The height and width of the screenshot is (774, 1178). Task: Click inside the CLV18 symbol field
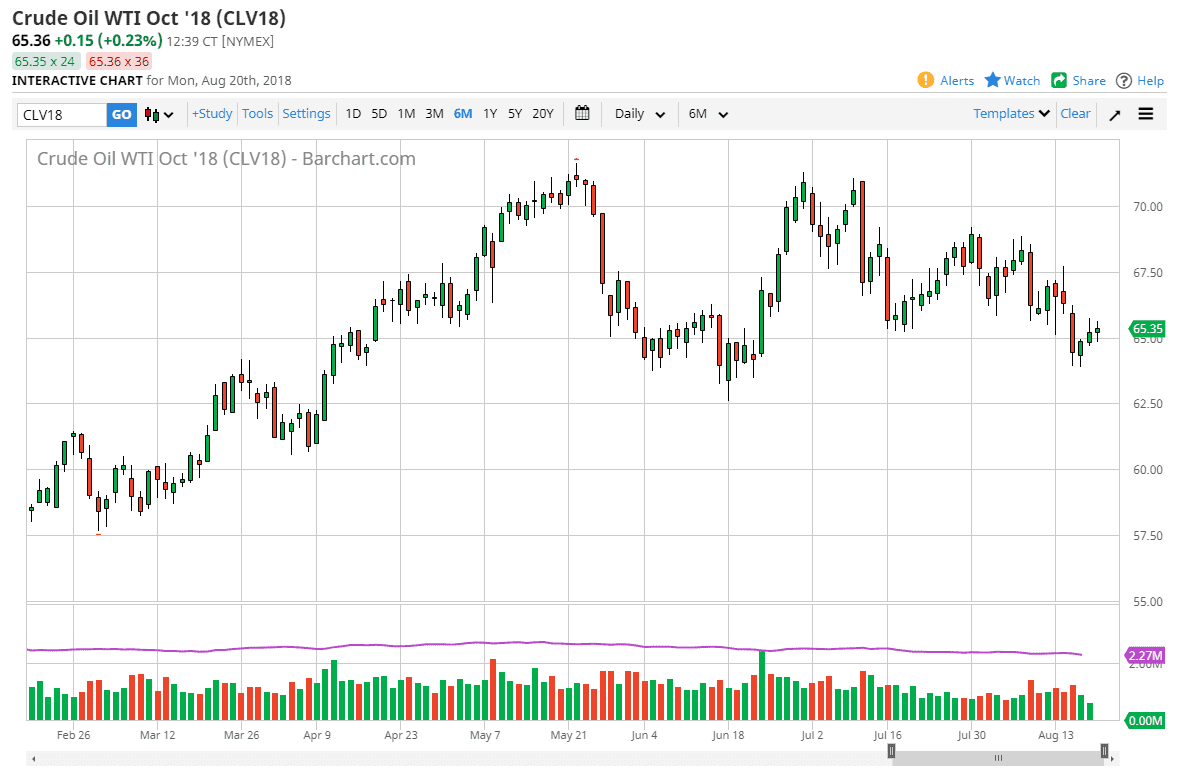pos(60,114)
